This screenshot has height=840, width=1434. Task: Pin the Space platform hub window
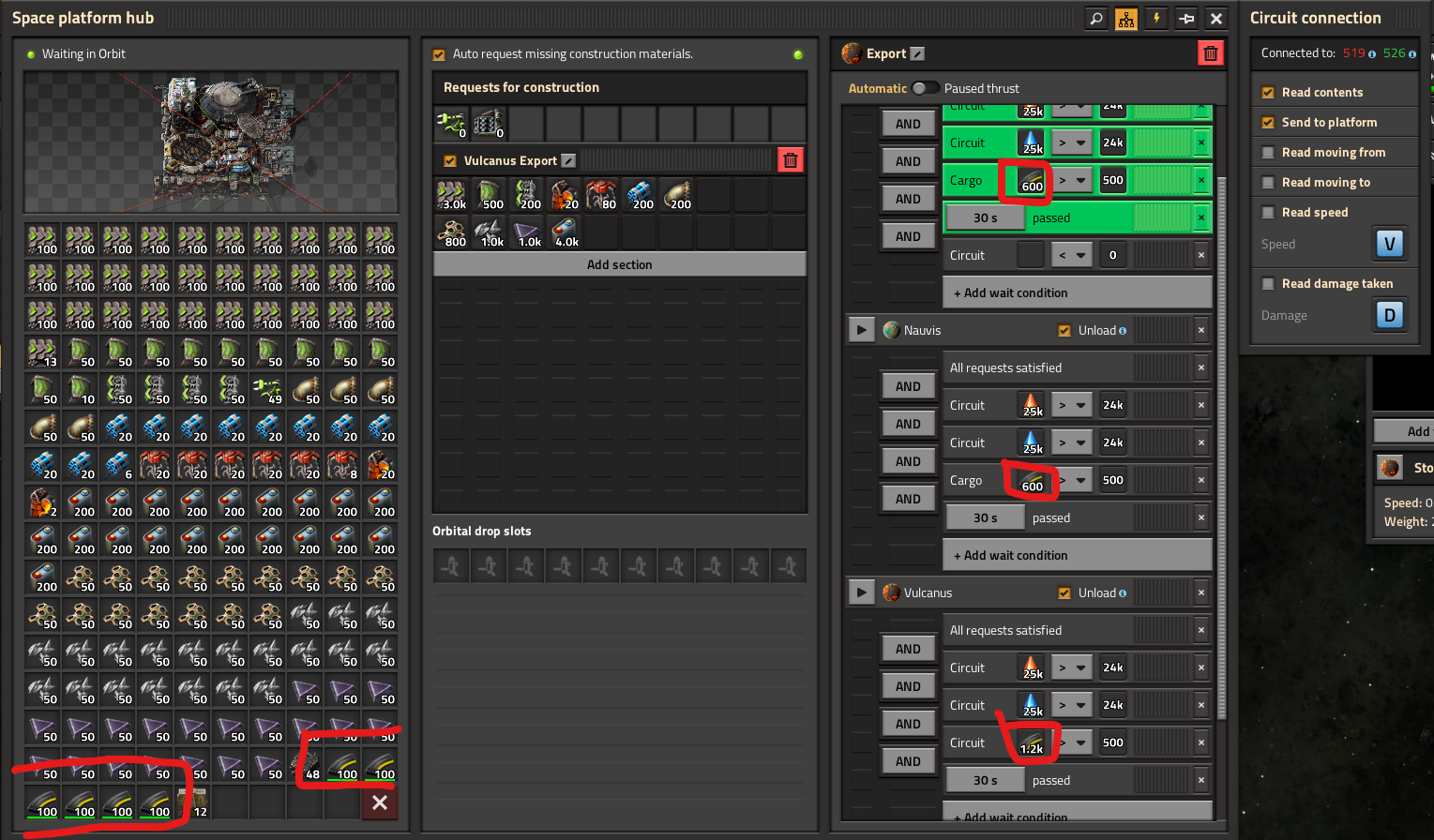1186,18
